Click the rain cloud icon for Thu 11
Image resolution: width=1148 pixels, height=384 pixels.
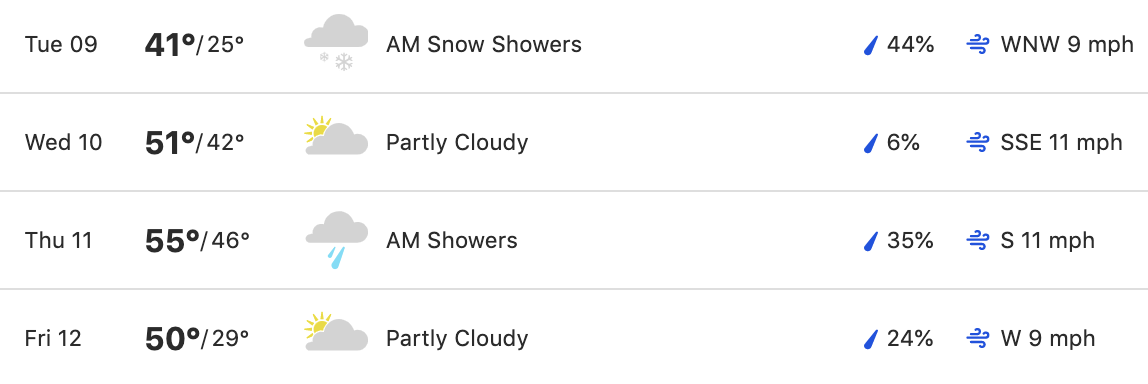(336, 240)
